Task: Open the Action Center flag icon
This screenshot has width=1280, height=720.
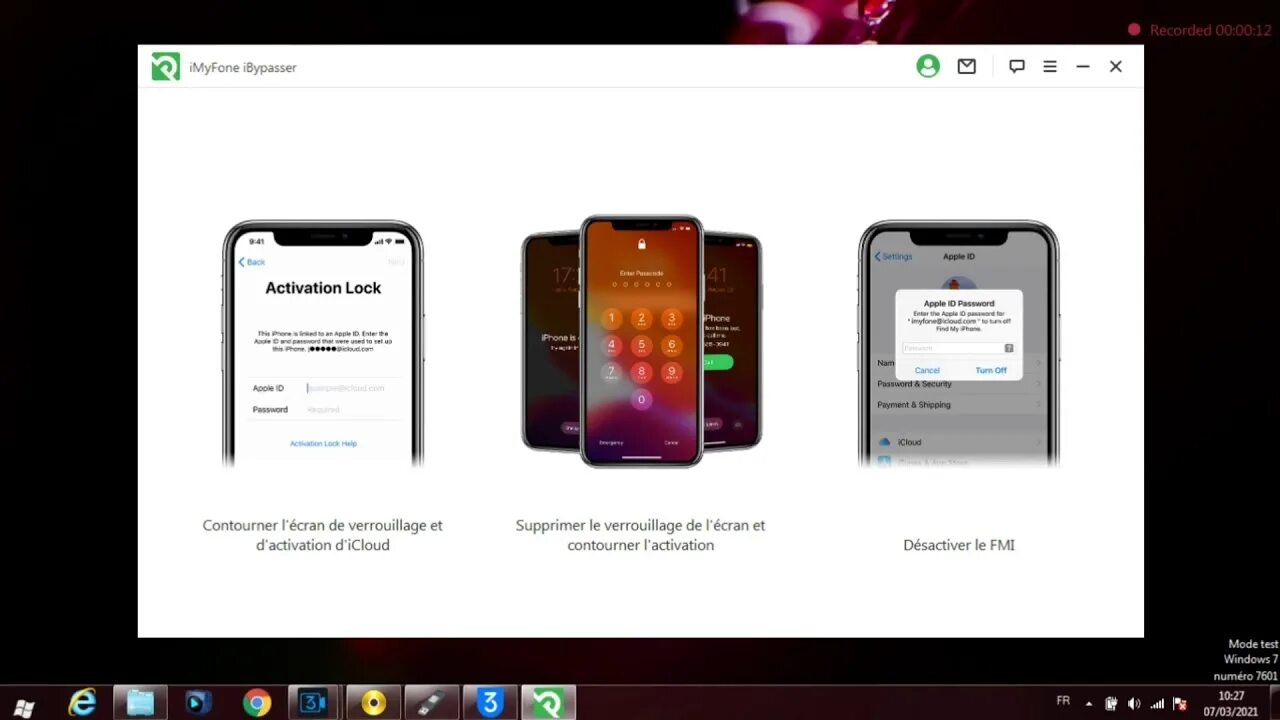Action: [x=1180, y=703]
